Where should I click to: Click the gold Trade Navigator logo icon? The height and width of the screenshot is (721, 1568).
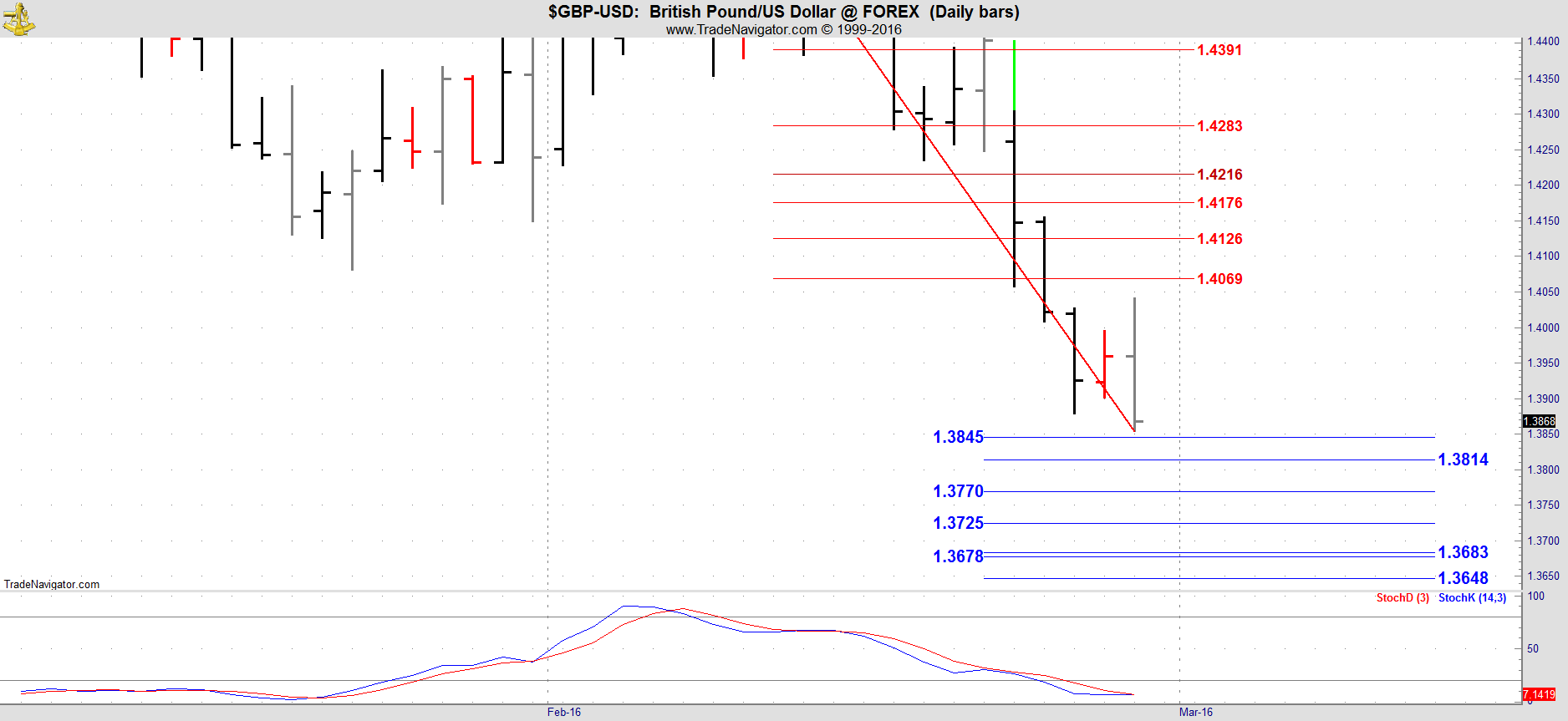(18, 18)
